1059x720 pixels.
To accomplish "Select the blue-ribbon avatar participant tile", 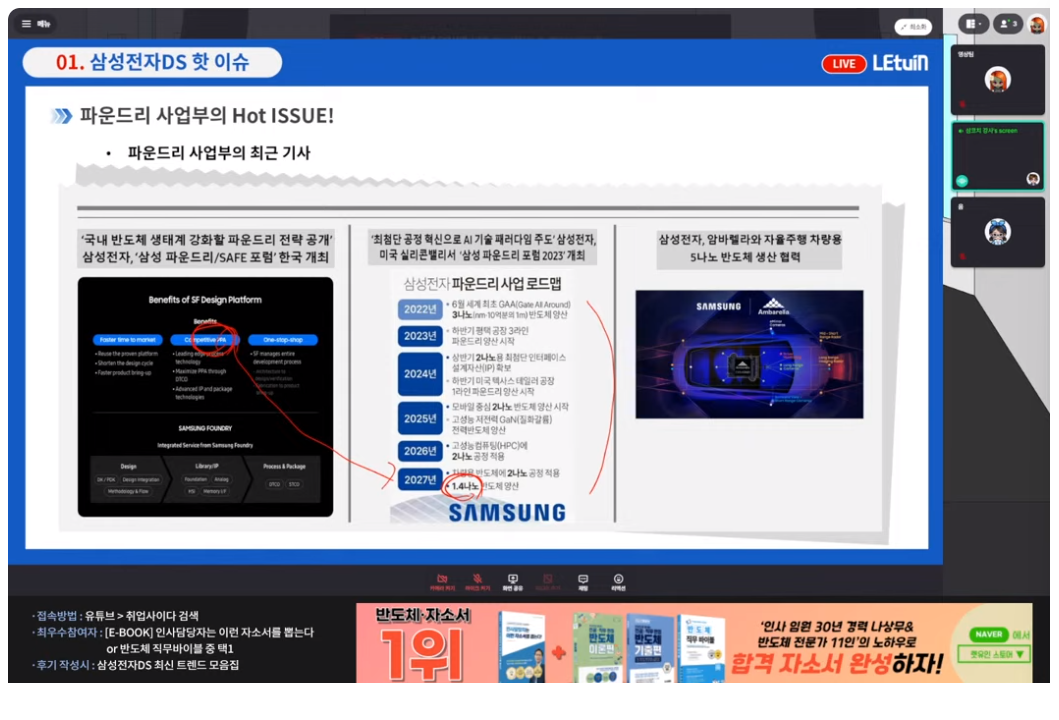I will click(x=998, y=232).
